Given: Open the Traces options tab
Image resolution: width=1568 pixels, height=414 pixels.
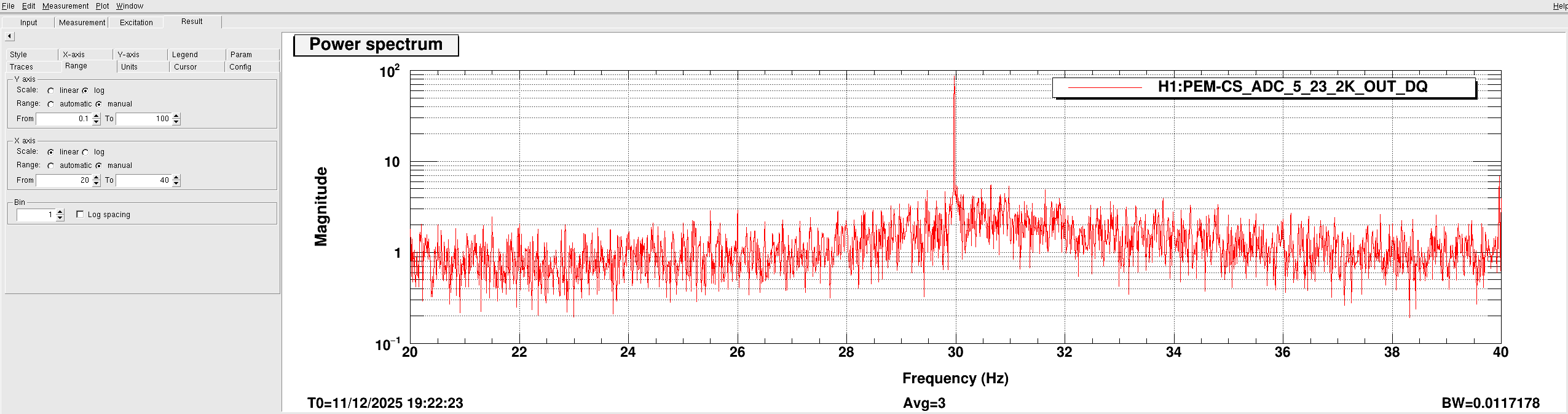Looking at the screenshot, I should click(x=22, y=67).
